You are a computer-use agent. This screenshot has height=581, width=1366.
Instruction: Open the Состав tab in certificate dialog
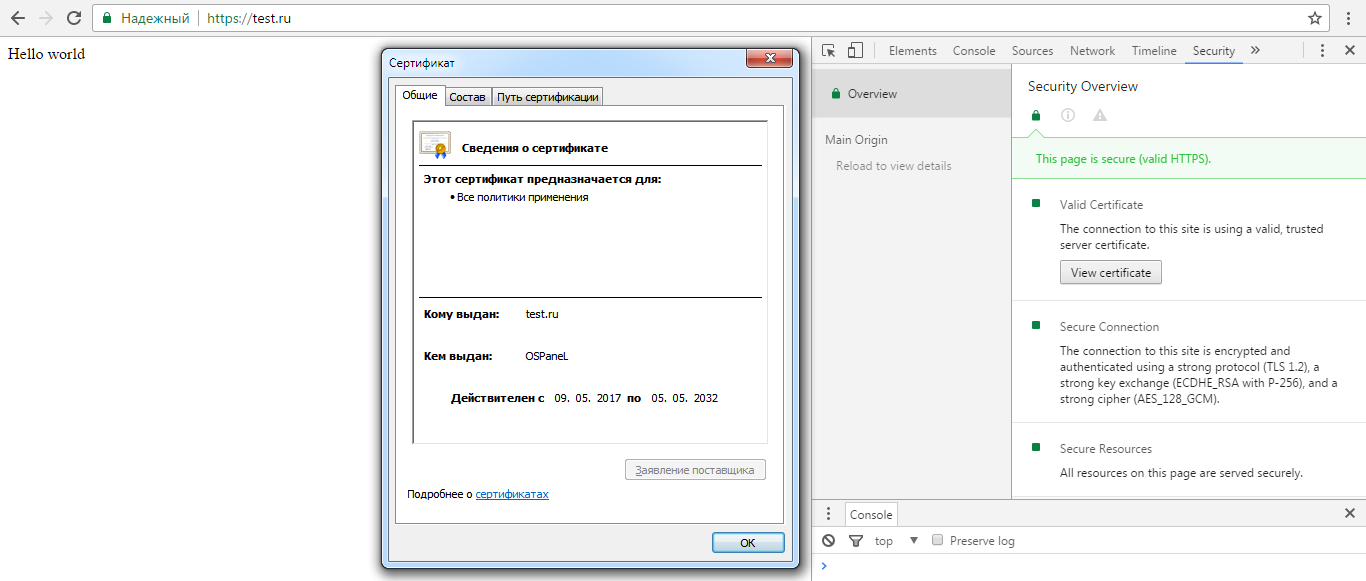(x=467, y=97)
